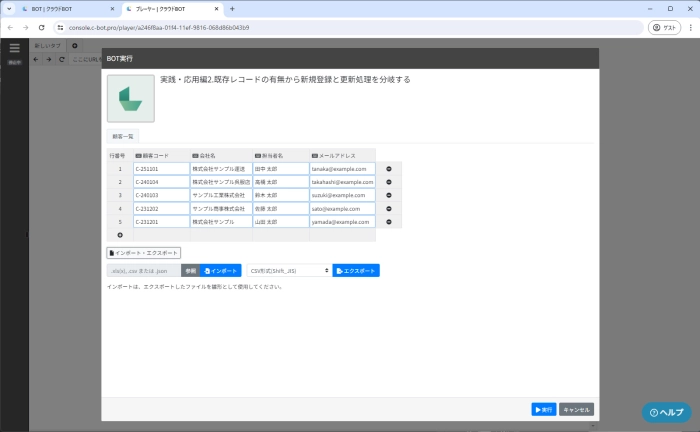Add a new row with the plus icon
Viewport: 700px width, 432px height.
click(x=120, y=234)
